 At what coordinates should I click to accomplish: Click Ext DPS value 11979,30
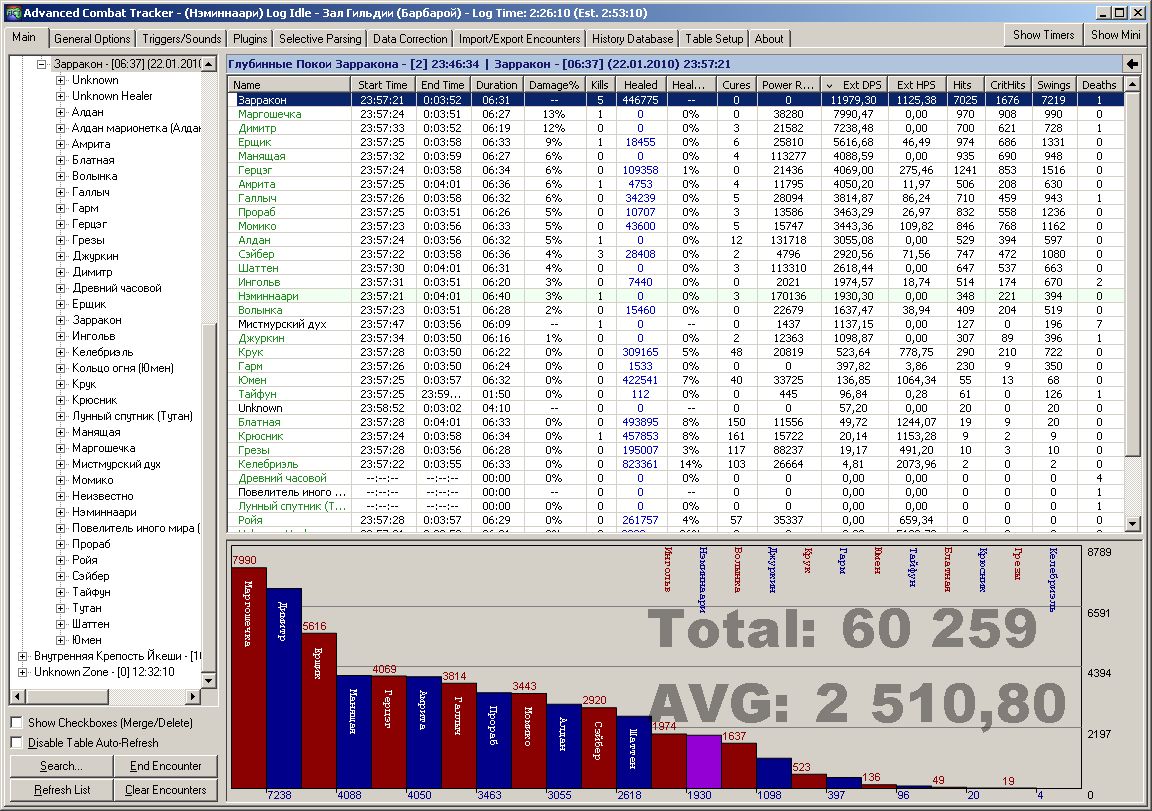[853, 101]
